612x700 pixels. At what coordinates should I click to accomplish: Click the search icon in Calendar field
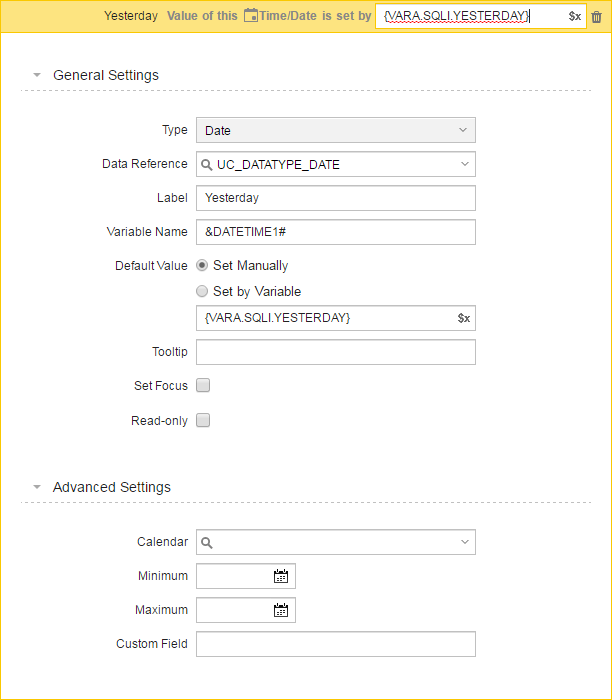(206, 542)
